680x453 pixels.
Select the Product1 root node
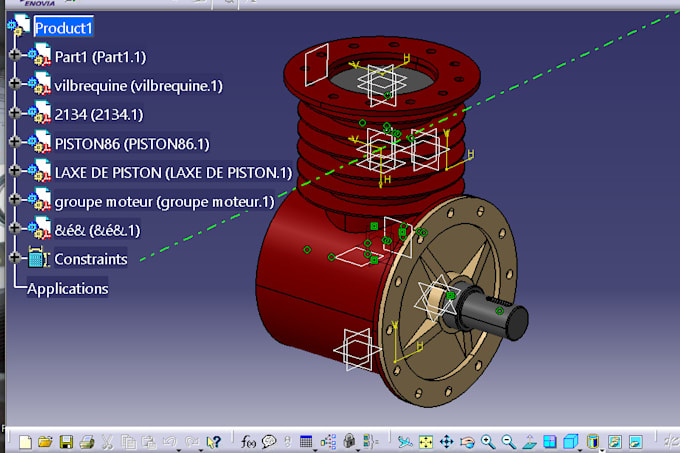point(63,28)
